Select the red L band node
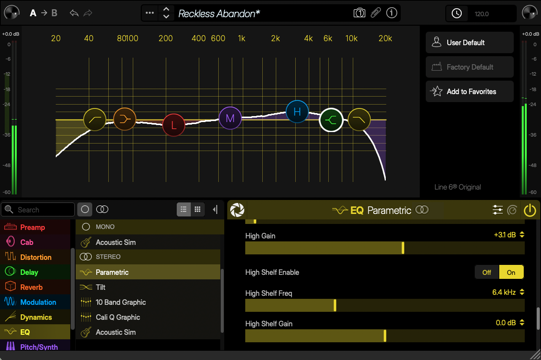The image size is (541, 360). click(174, 125)
